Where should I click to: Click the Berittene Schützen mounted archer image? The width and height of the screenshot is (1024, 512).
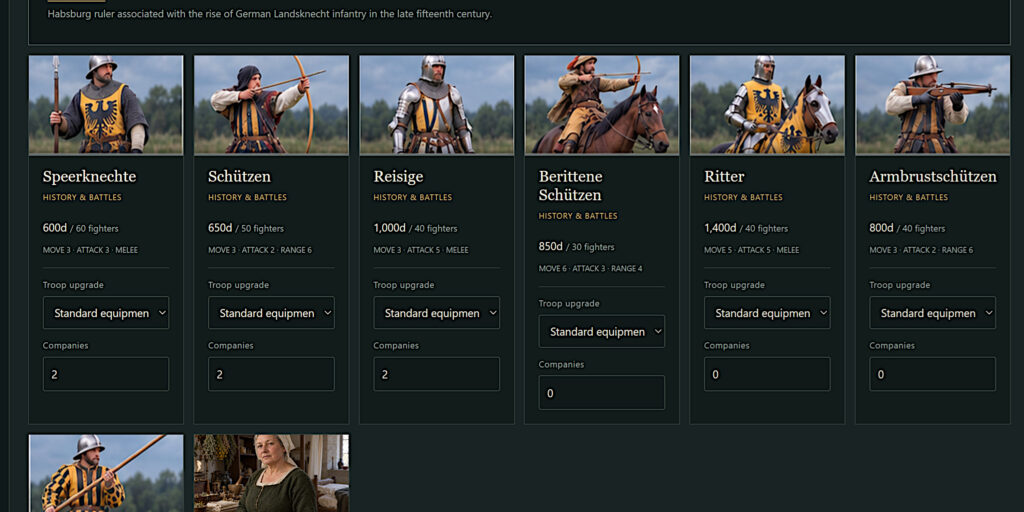(601, 104)
